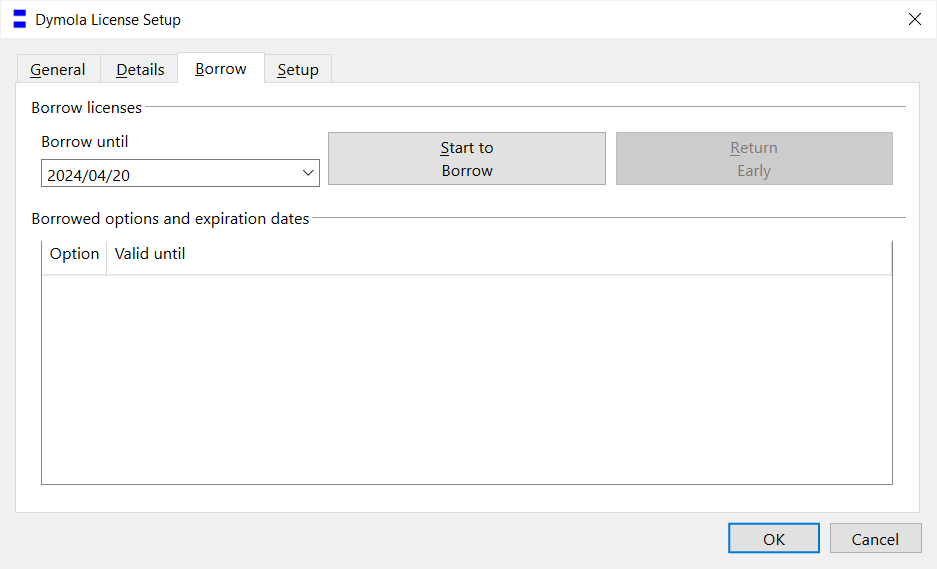Confirm with the OK button
Viewport: 937px width, 569px height.
pyautogui.click(x=774, y=539)
